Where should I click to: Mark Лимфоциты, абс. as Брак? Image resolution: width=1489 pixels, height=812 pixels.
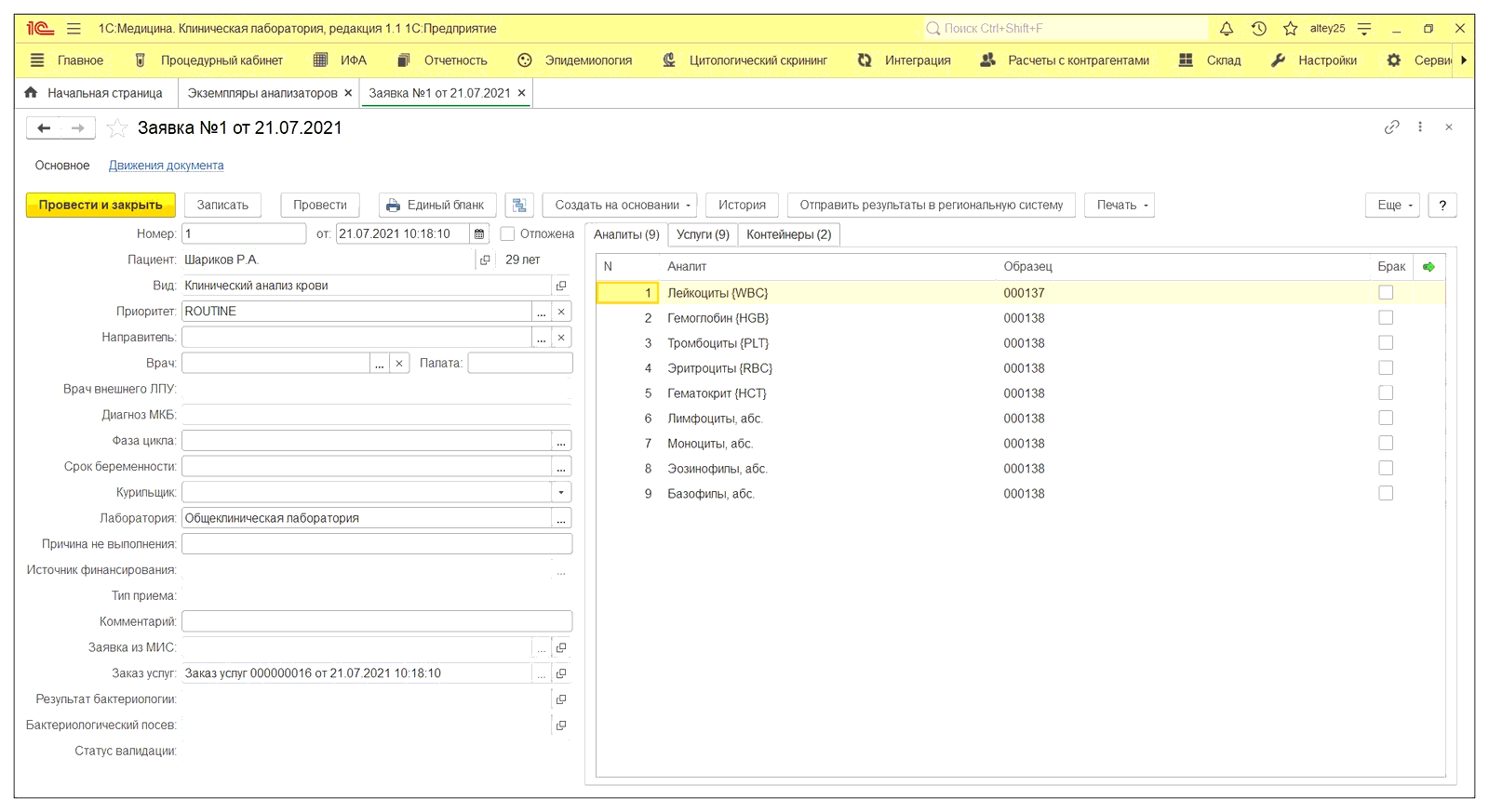click(1386, 419)
